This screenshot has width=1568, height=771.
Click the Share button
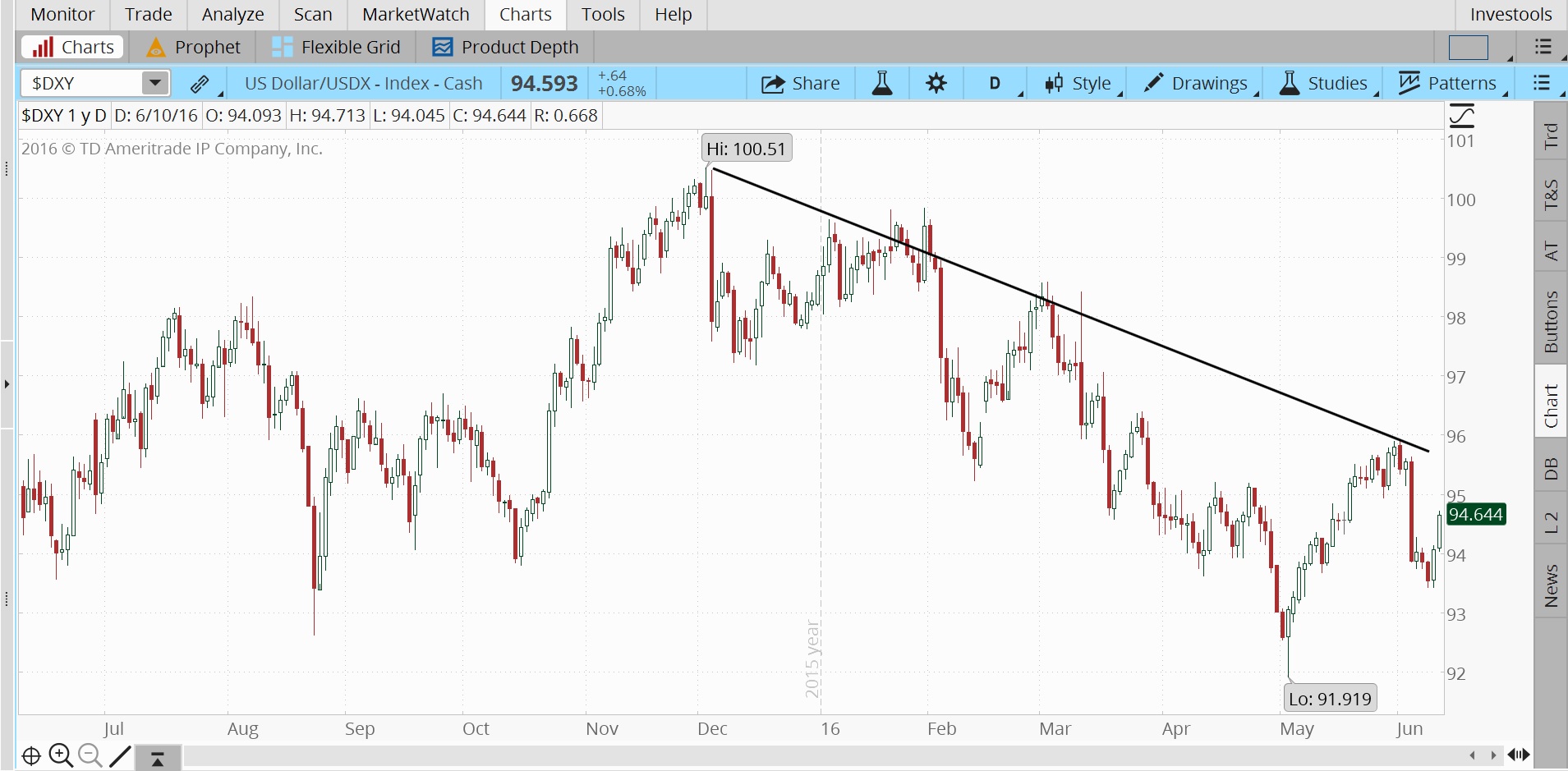(801, 82)
